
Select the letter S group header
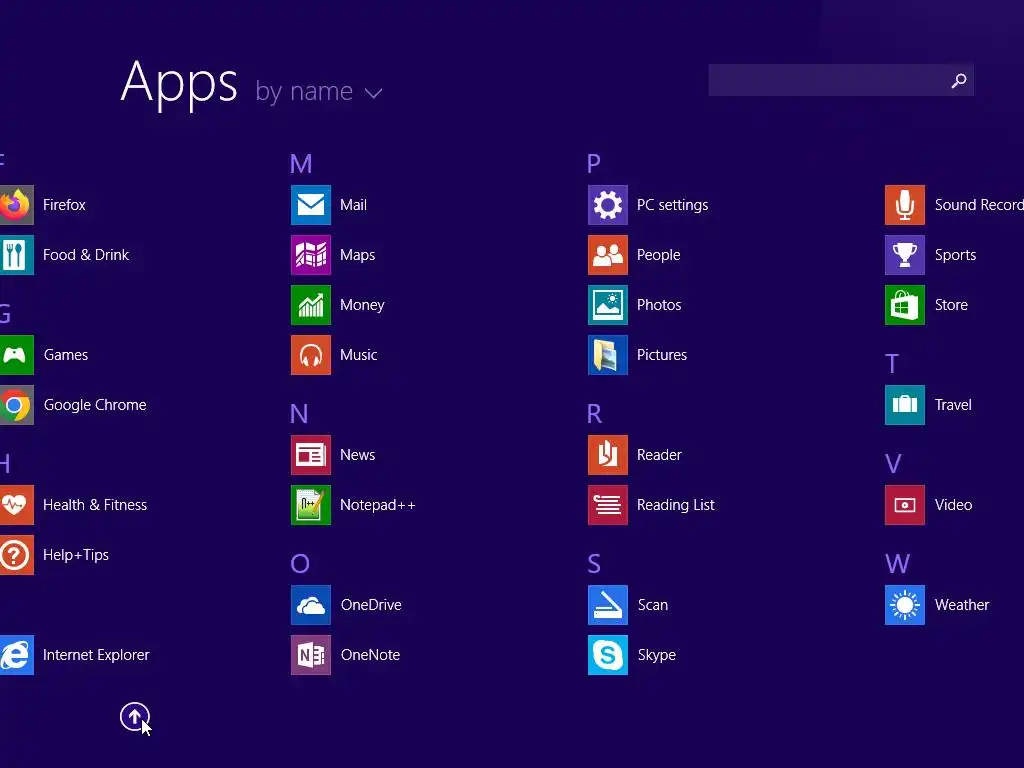pyautogui.click(x=594, y=564)
